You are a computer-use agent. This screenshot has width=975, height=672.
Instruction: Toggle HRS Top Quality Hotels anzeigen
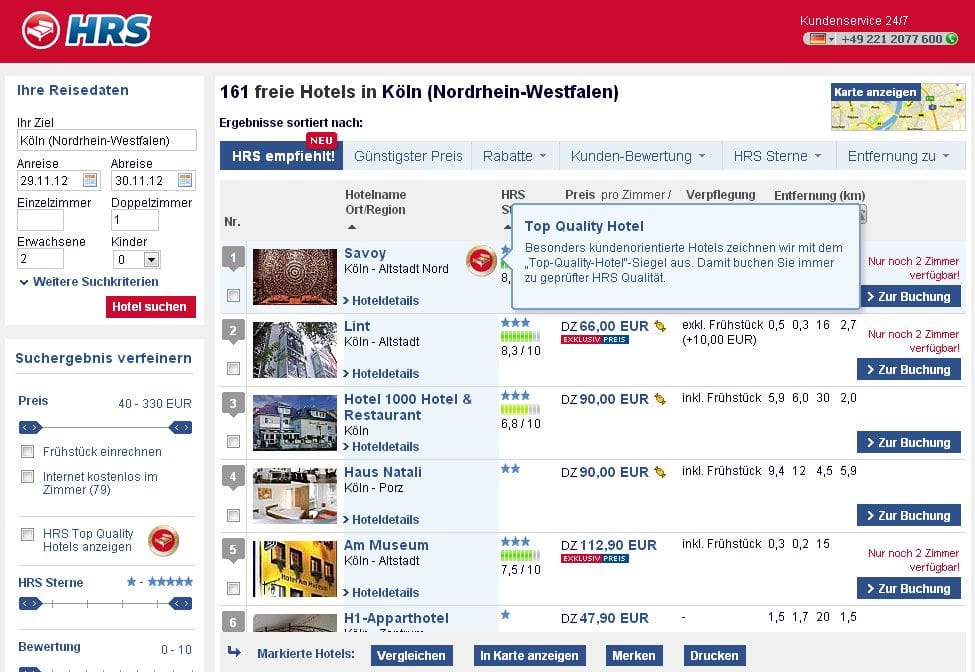(27, 534)
